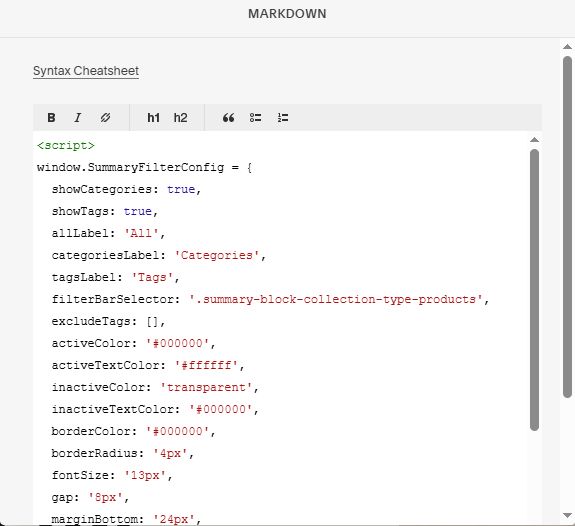575x526 pixels.
Task: Place cursor on the <script> line
Action: click(66, 146)
